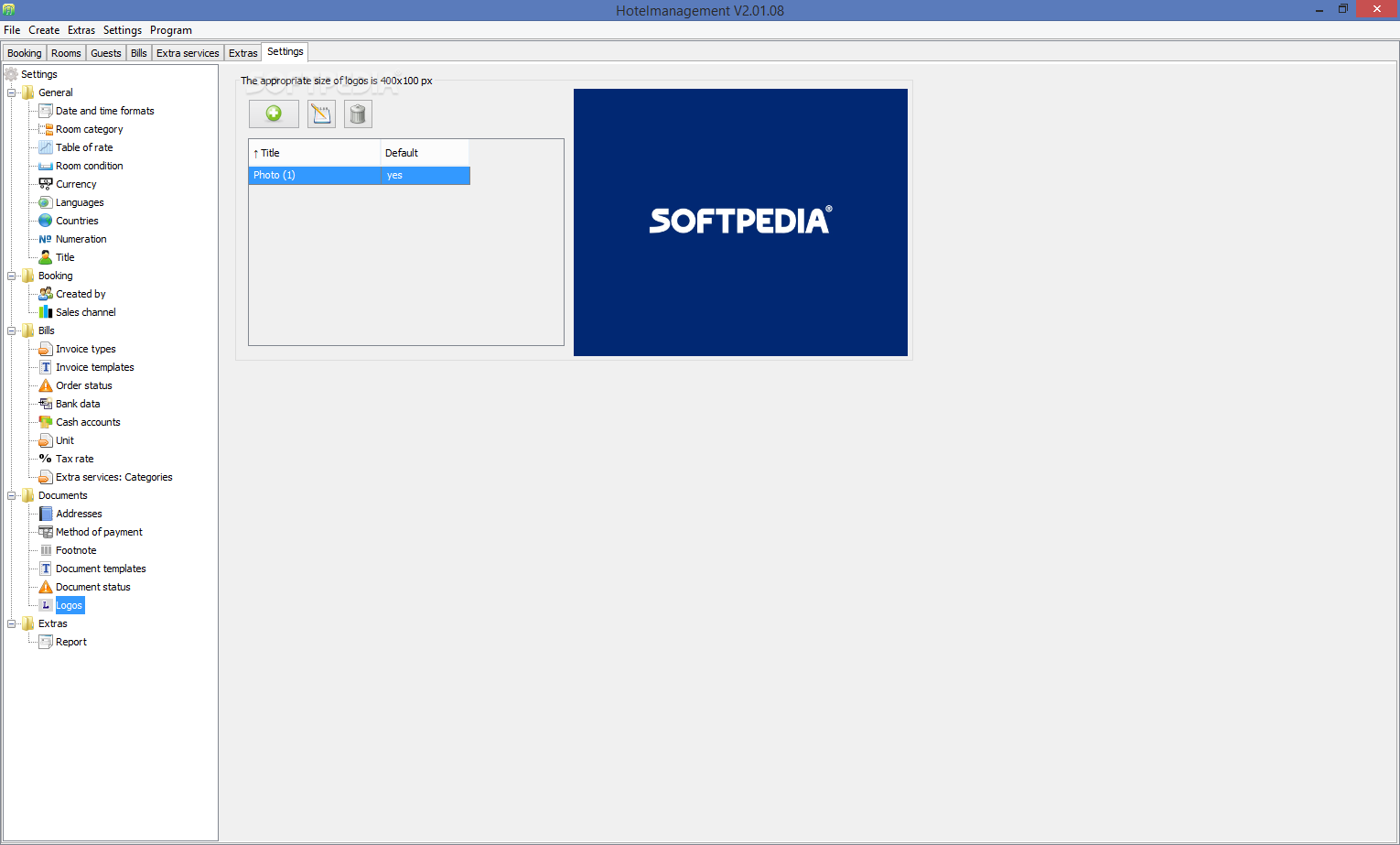
Task: Switch to the Extra services tab
Action: pos(188,53)
